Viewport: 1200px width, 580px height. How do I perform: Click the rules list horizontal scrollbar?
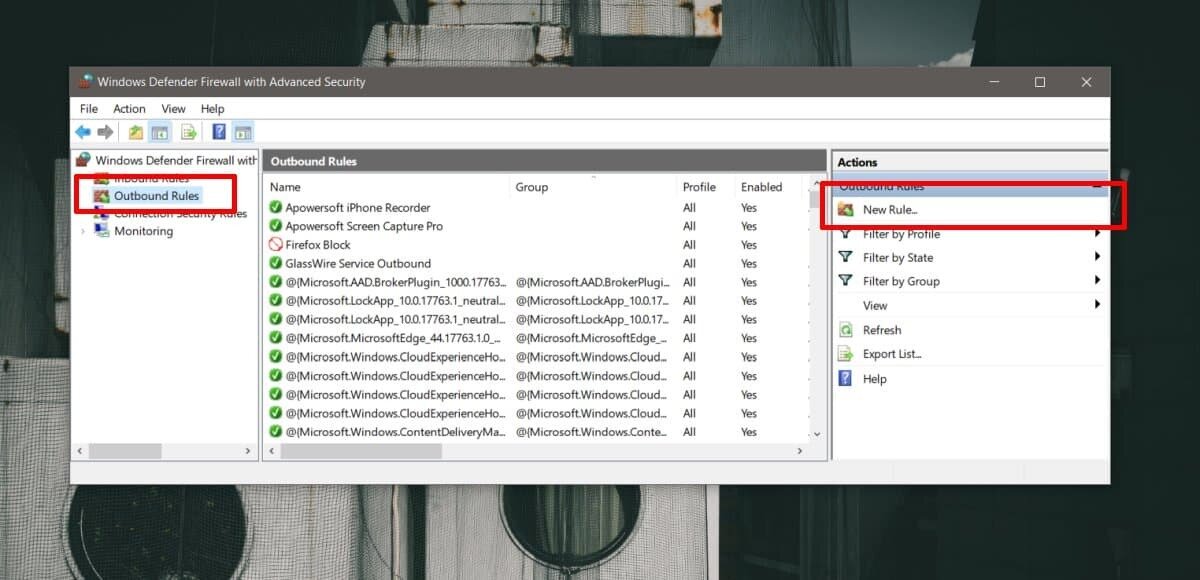coord(360,452)
